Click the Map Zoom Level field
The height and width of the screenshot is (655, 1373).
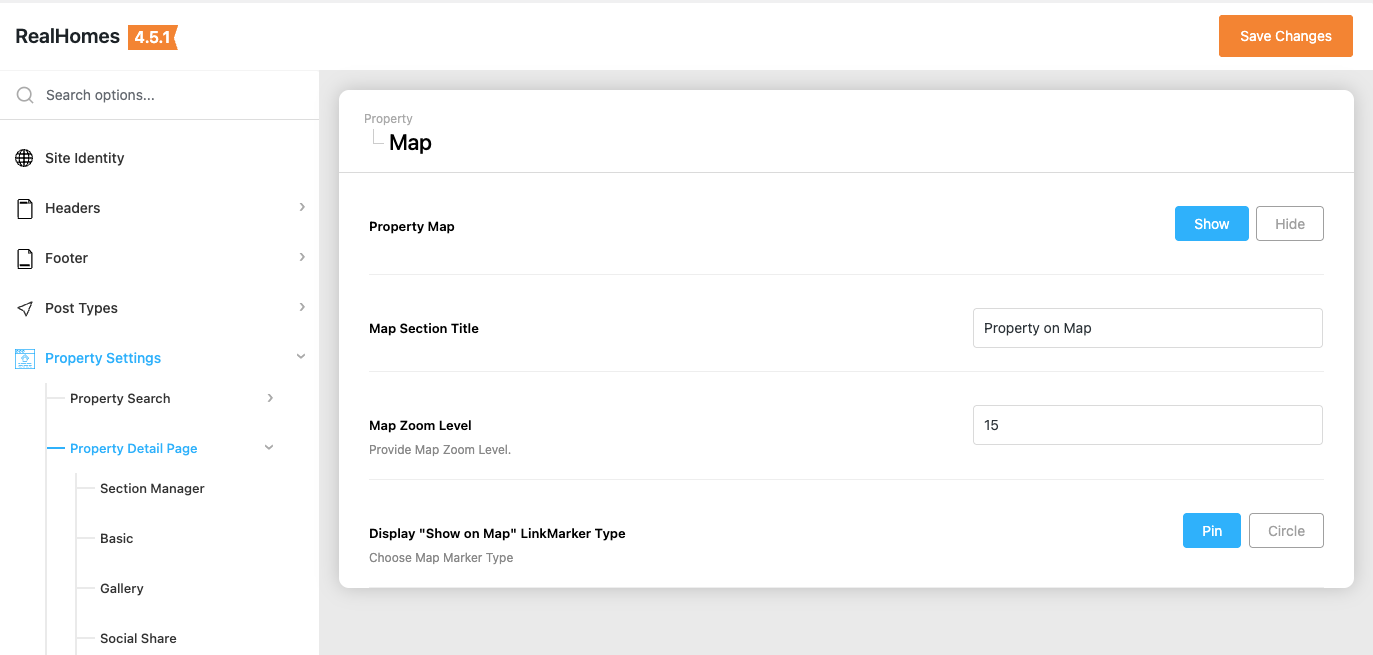click(x=1147, y=425)
